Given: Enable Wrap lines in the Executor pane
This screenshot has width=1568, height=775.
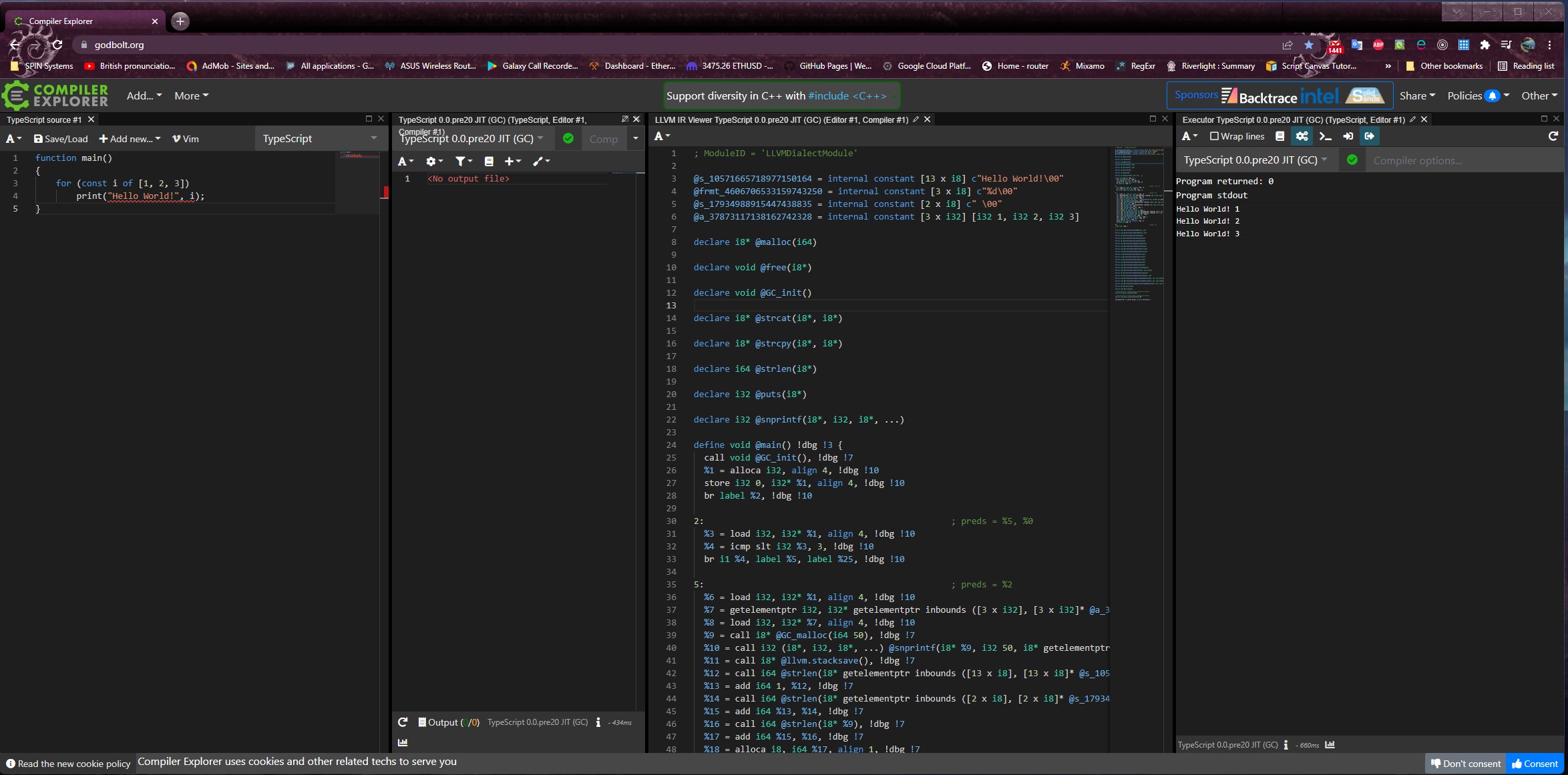Looking at the screenshot, I should tap(1235, 136).
